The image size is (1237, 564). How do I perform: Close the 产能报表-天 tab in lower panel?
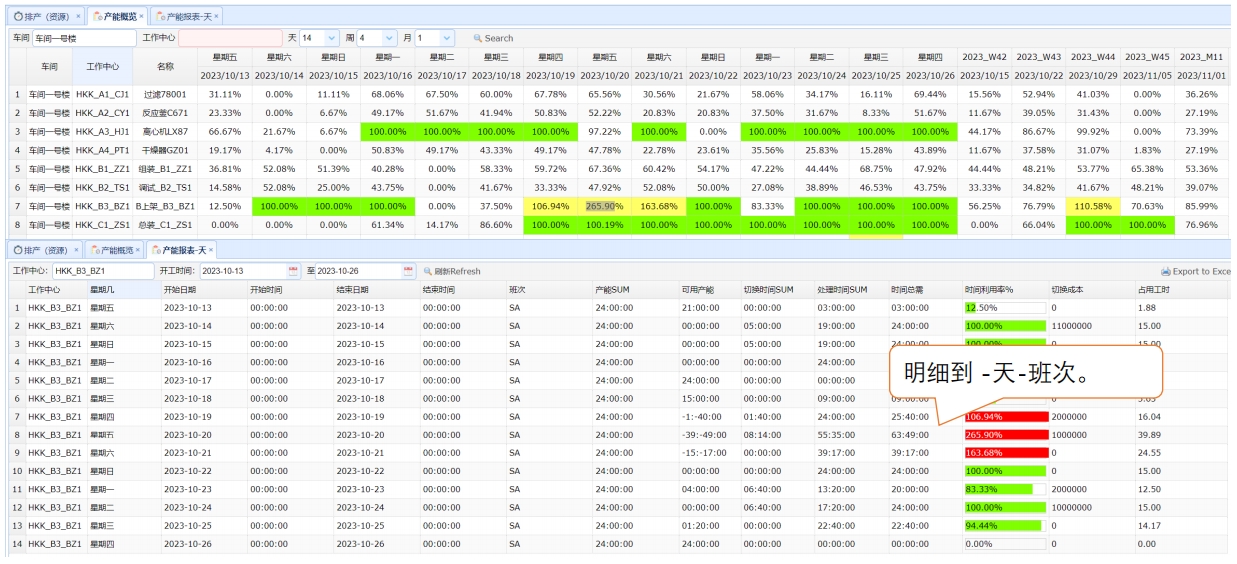[212, 249]
